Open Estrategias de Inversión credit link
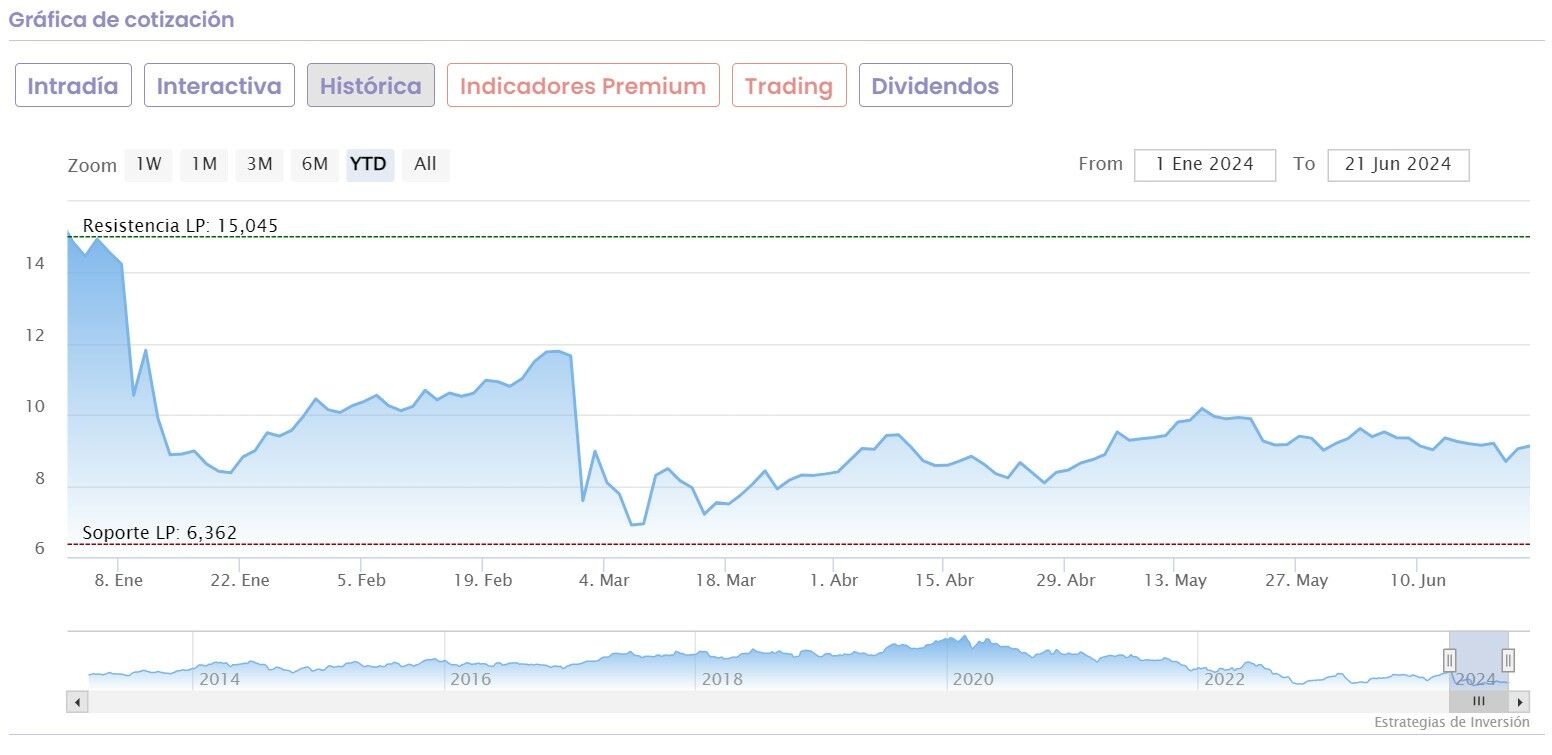 pyautogui.click(x=1451, y=722)
